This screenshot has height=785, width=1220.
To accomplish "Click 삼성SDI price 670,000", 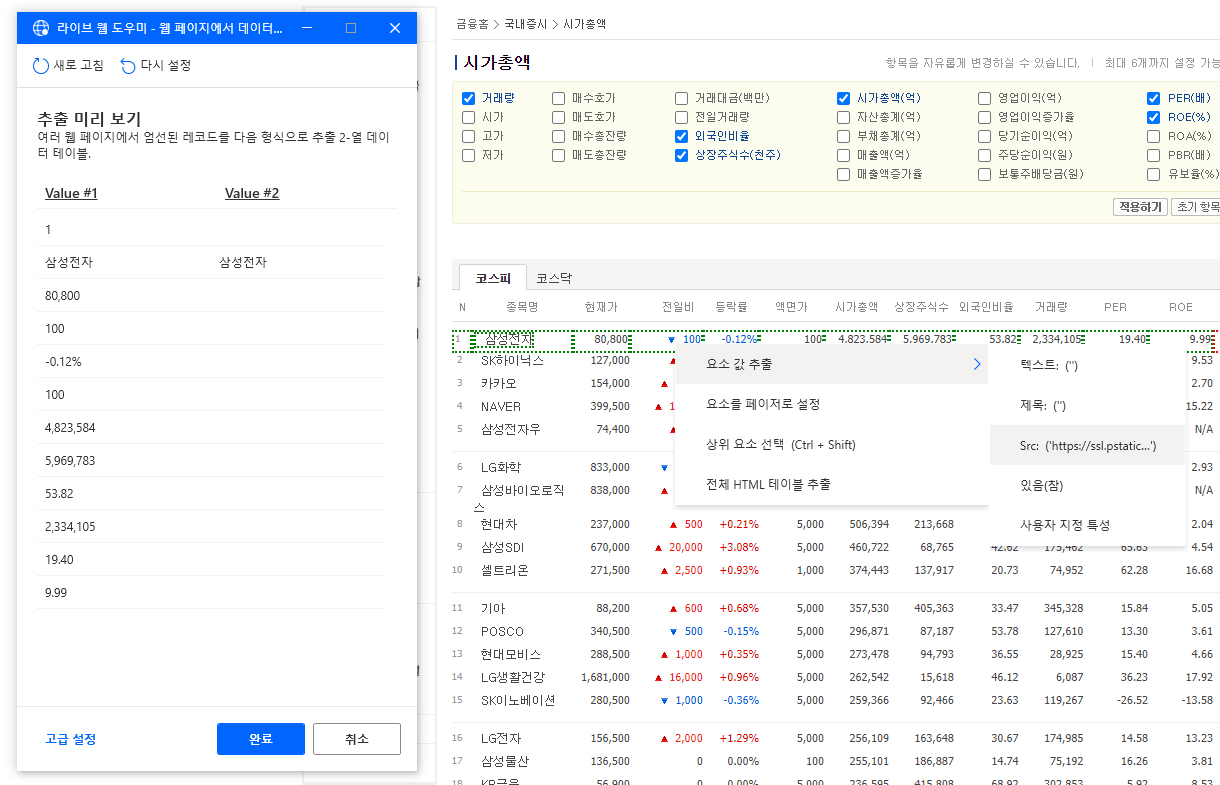I will coord(608,547).
